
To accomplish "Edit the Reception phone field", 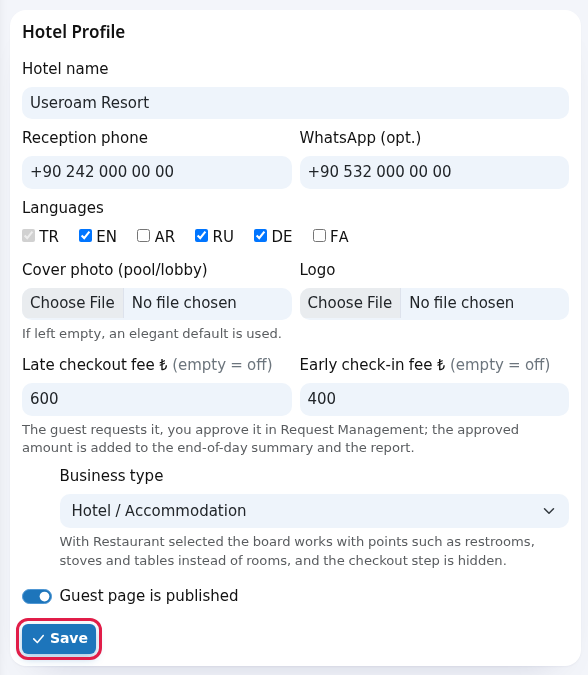I will (157, 172).
